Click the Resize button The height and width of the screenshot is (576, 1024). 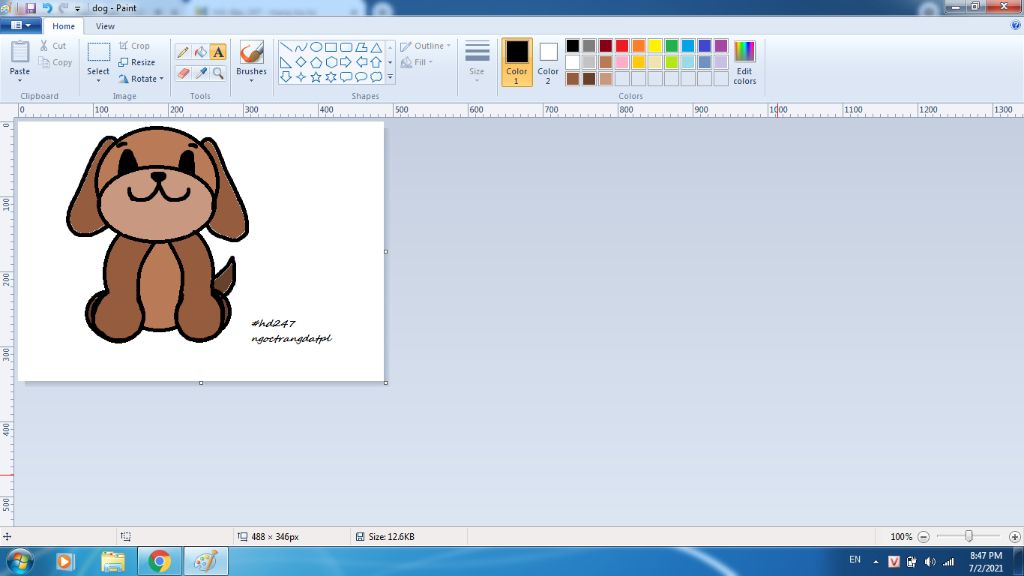pyautogui.click(x=137, y=62)
